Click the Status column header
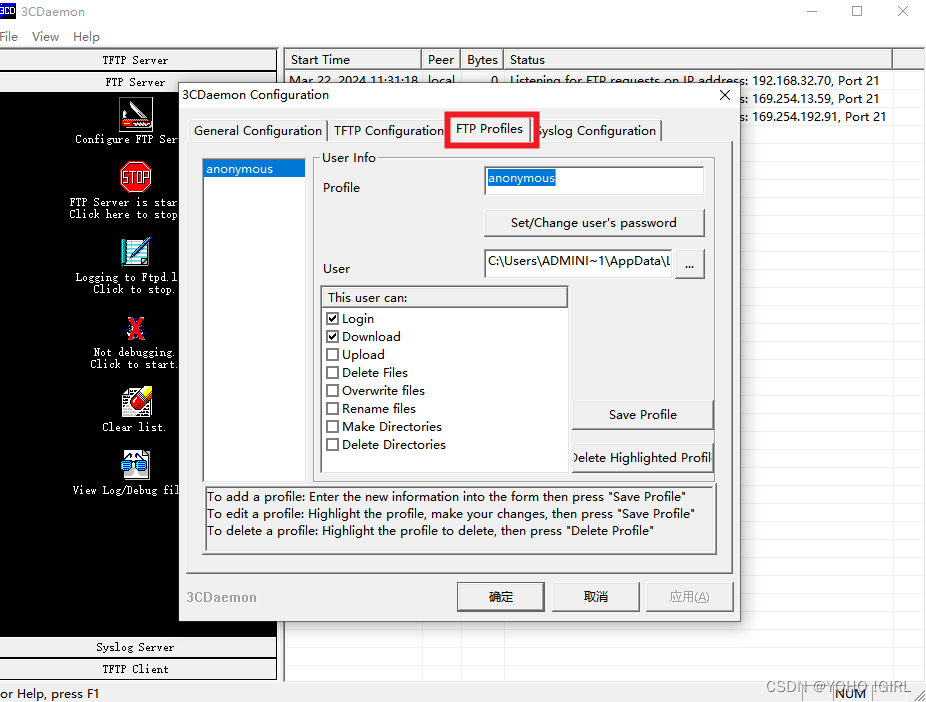 [x=697, y=60]
